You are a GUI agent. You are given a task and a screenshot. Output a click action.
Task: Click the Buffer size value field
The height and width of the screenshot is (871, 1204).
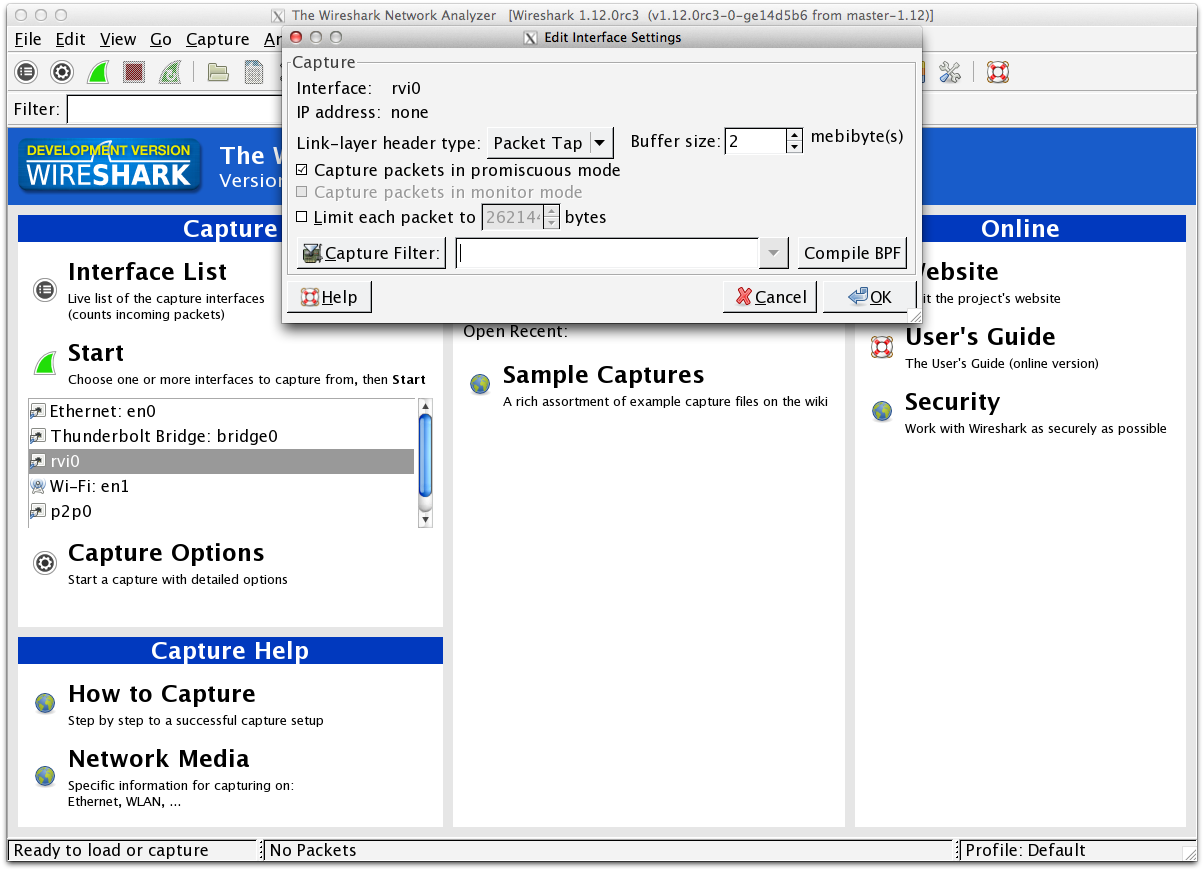click(x=755, y=141)
